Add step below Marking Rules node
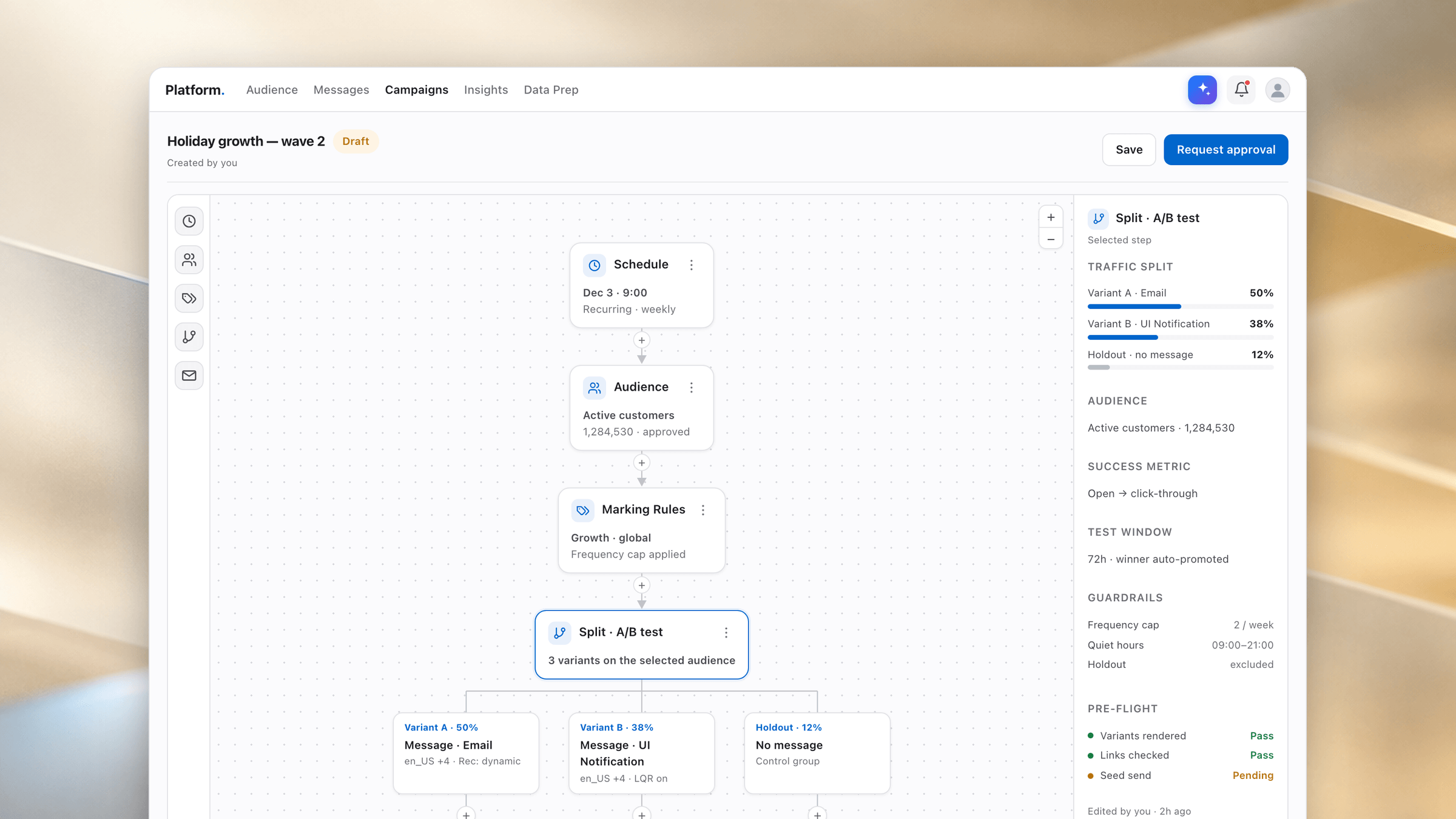1456x819 pixels. [642, 585]
